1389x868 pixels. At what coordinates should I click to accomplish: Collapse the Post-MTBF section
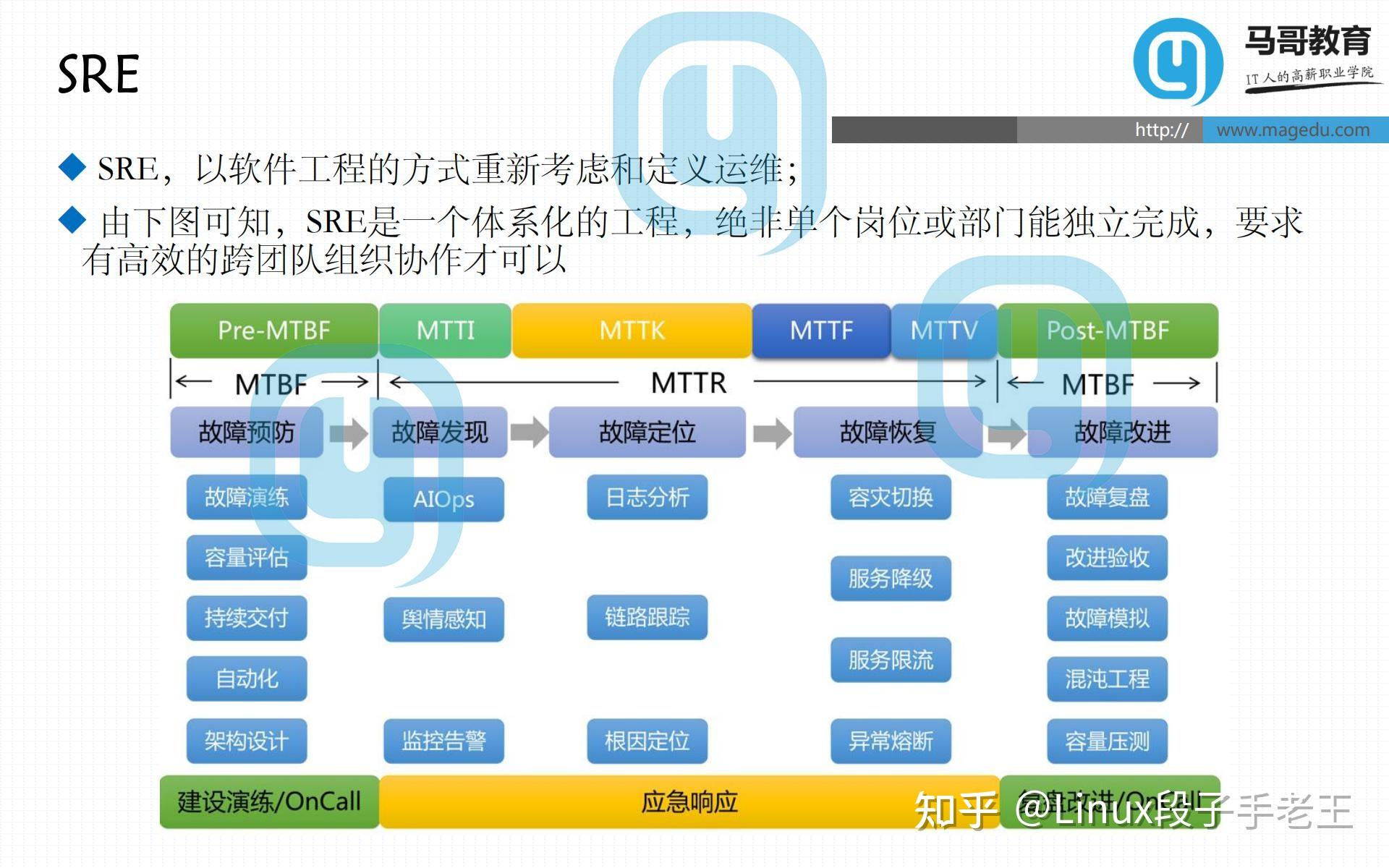(x=1109, y=331)
